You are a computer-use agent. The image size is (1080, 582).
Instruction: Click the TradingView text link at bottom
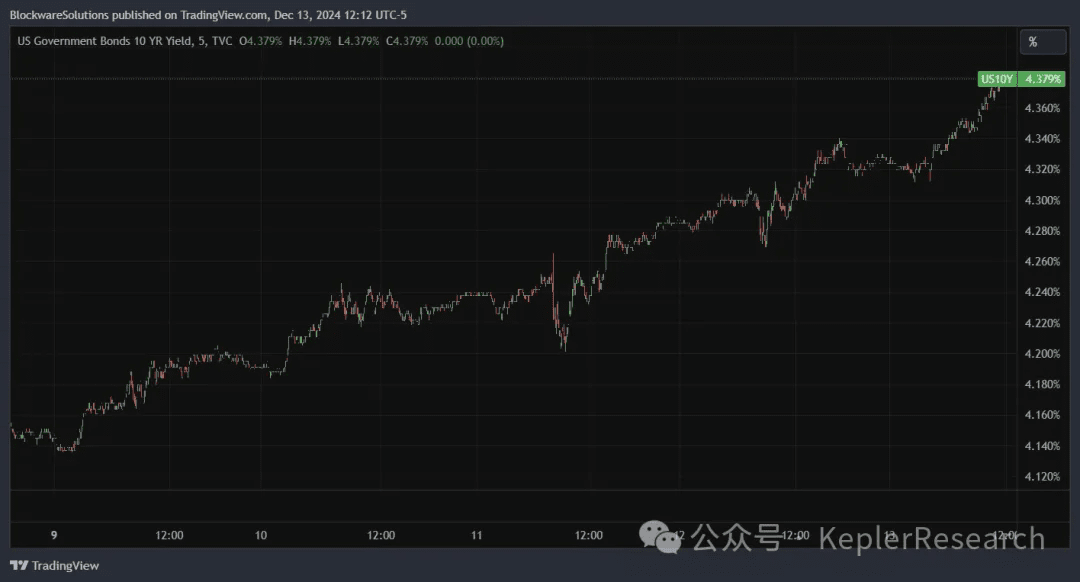click(x=65, y=565)
